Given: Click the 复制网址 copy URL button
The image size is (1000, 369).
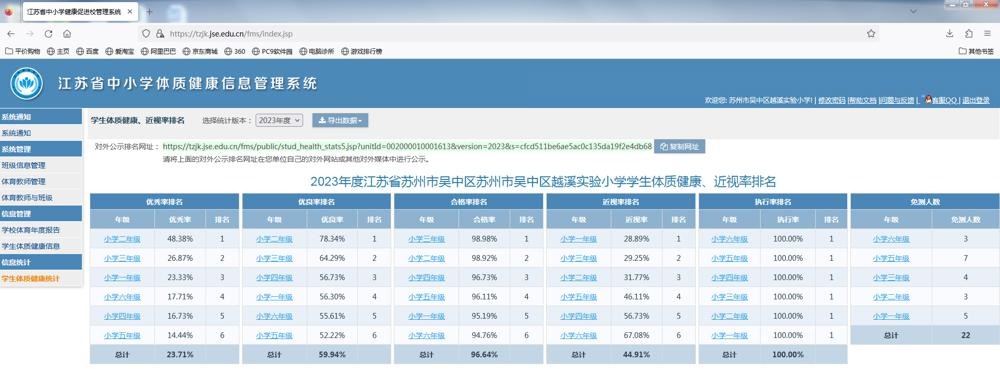Looking at the screenshot, I should click(x=680, y=147).
